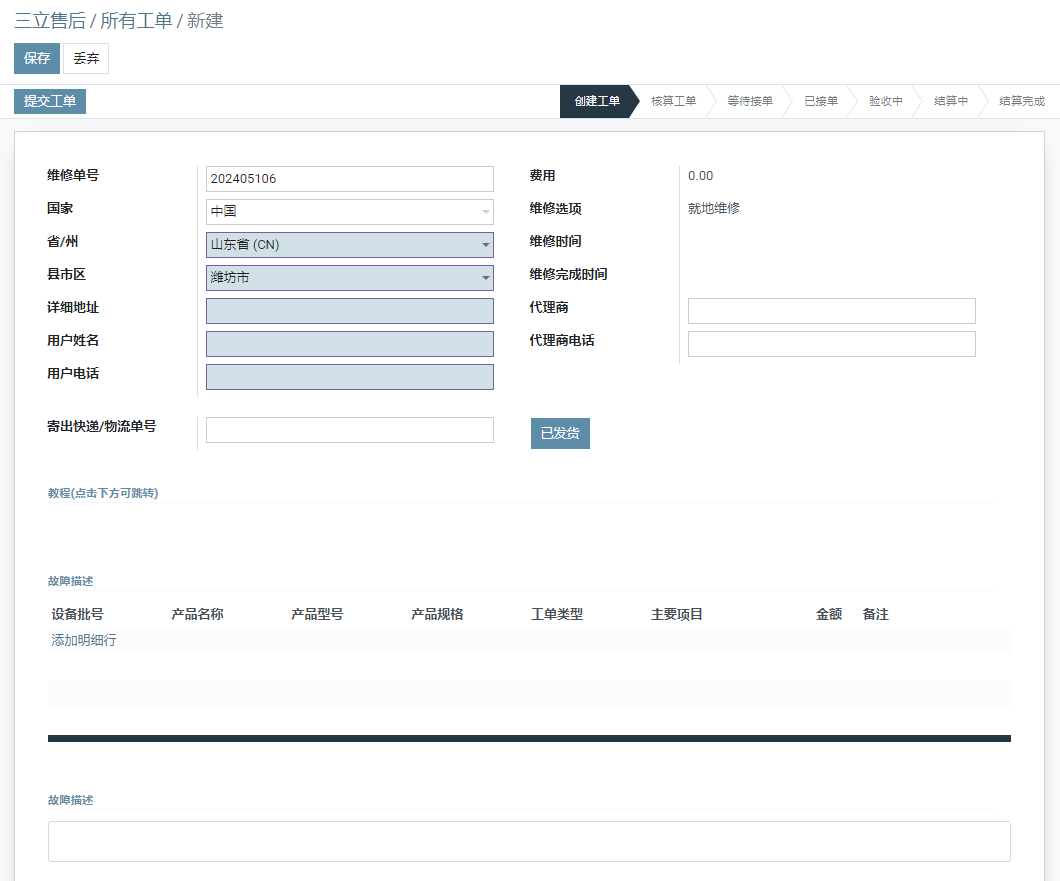The height and width of the screenshot is (881, 1060).
Task: Select the 核算工单 status stage
Action: (673, 101)
